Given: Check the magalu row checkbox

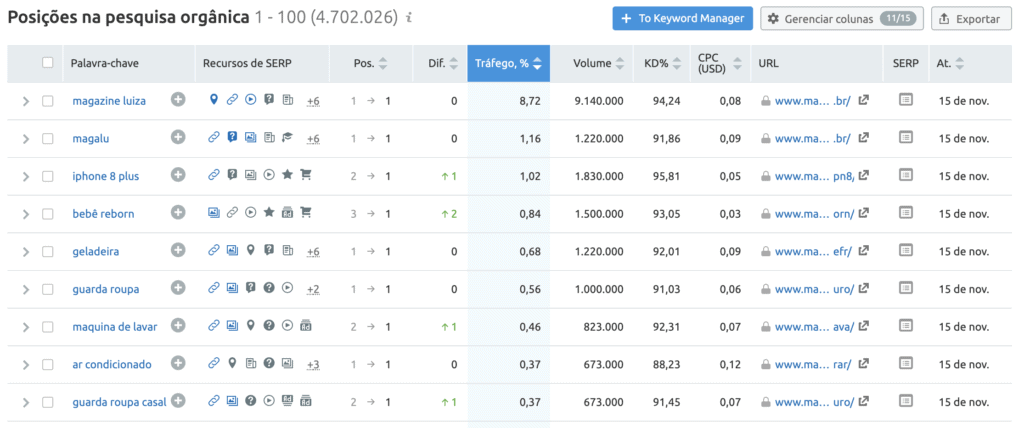Looking at the screenshot, I should (x=48, y=139).
